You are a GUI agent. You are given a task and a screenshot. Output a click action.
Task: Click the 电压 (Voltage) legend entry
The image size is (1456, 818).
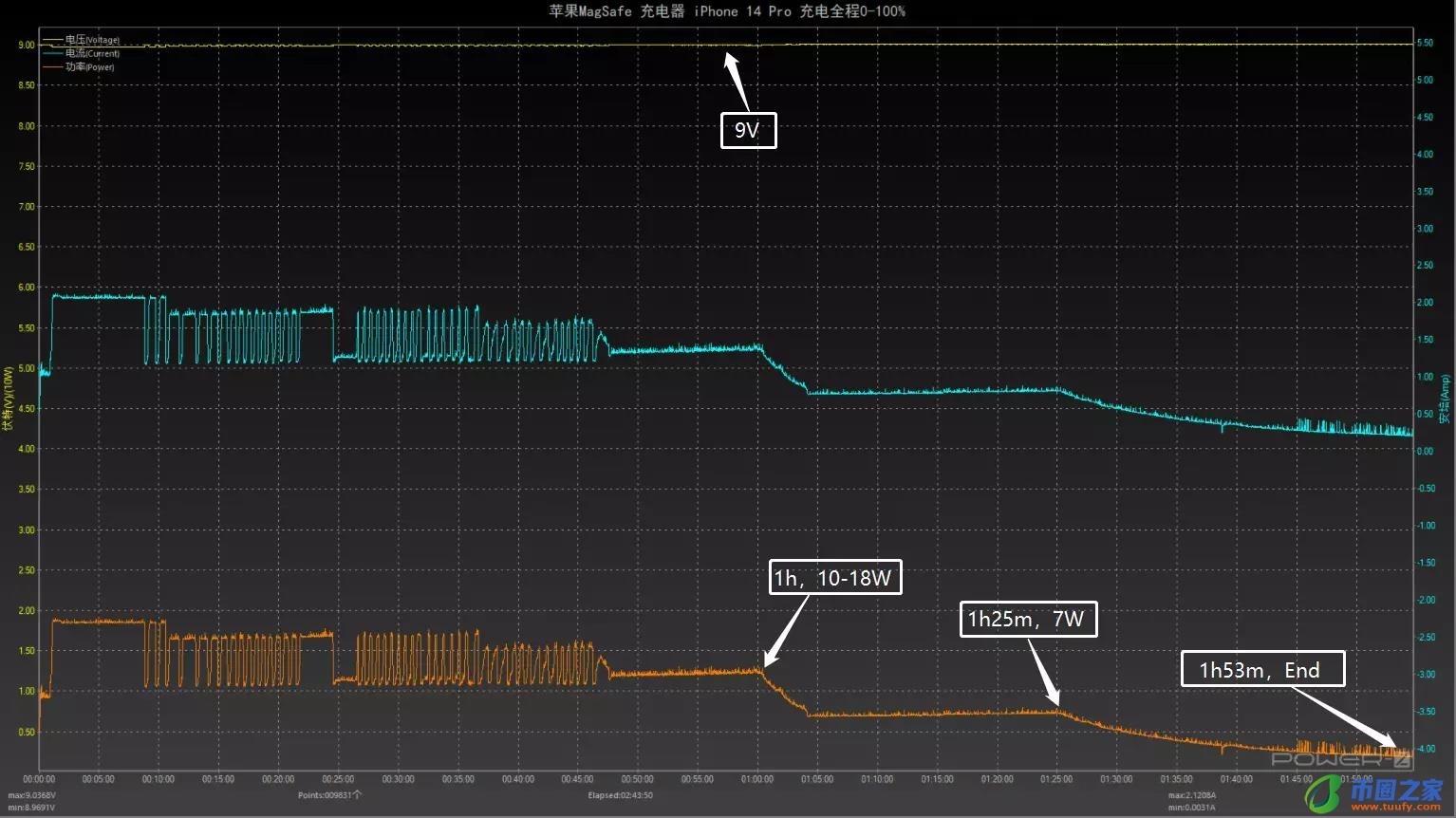point(92,40)
